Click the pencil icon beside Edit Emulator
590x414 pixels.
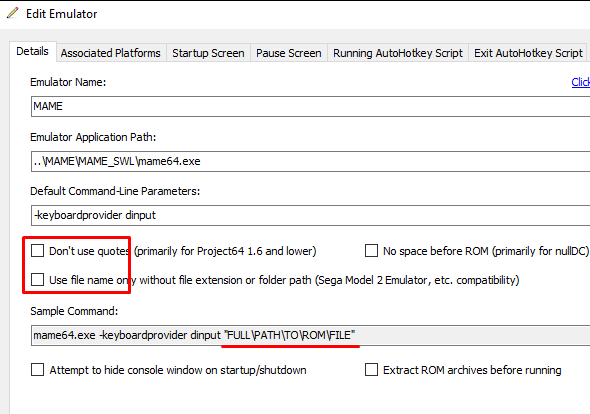12,13
